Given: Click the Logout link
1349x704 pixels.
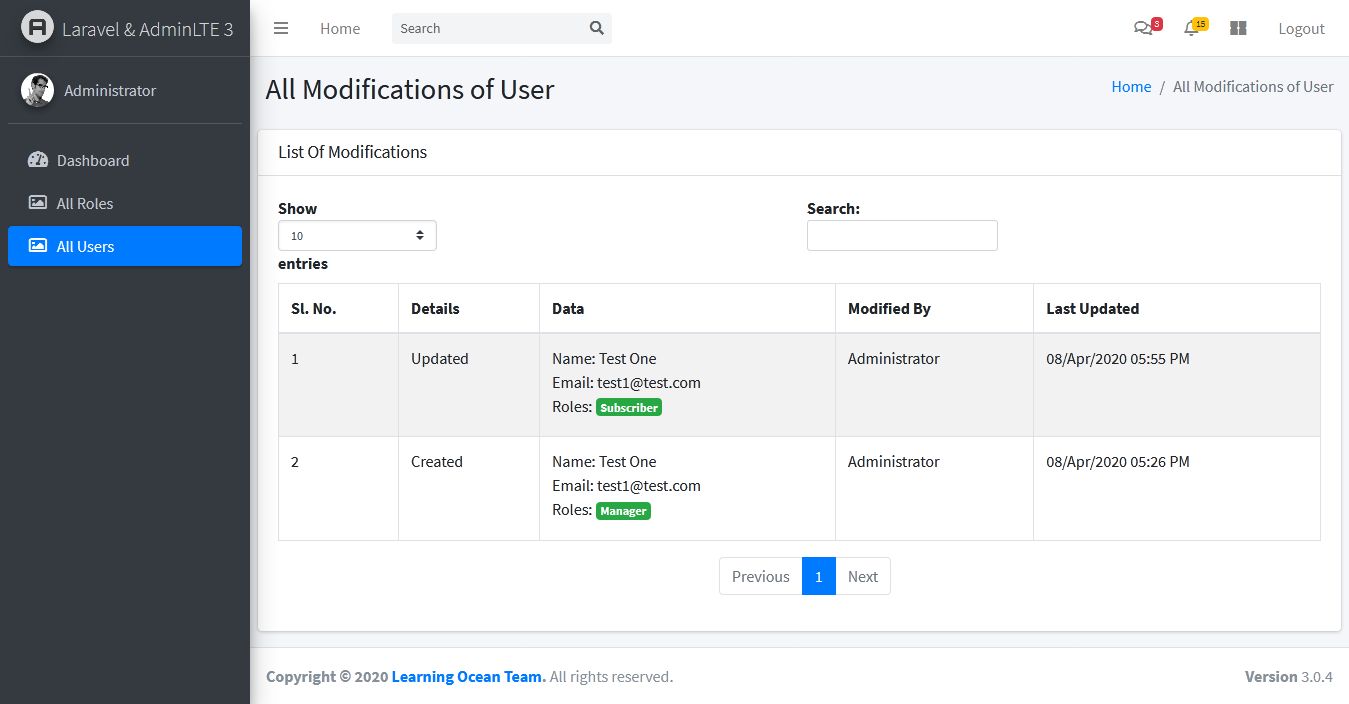Looking at the screenshot, I should [1301, 28].
